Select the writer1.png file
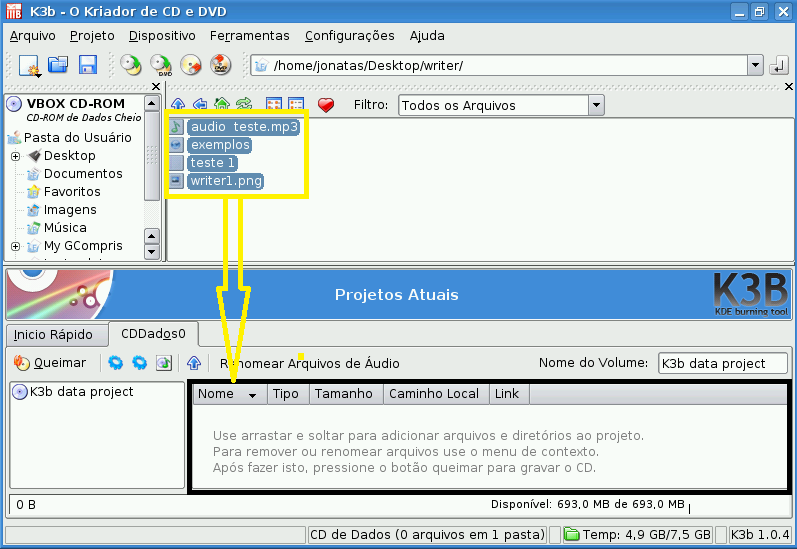 [226, 181]
